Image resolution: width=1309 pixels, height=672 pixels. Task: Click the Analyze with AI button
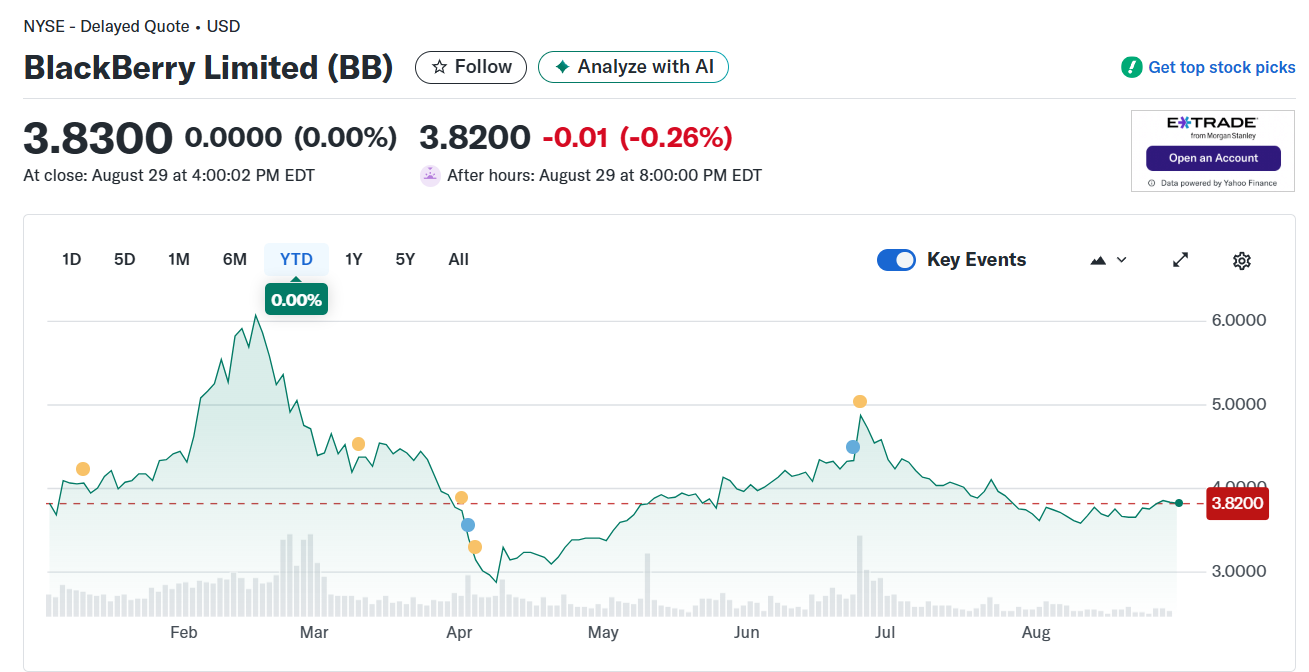[x=633, y=67]
